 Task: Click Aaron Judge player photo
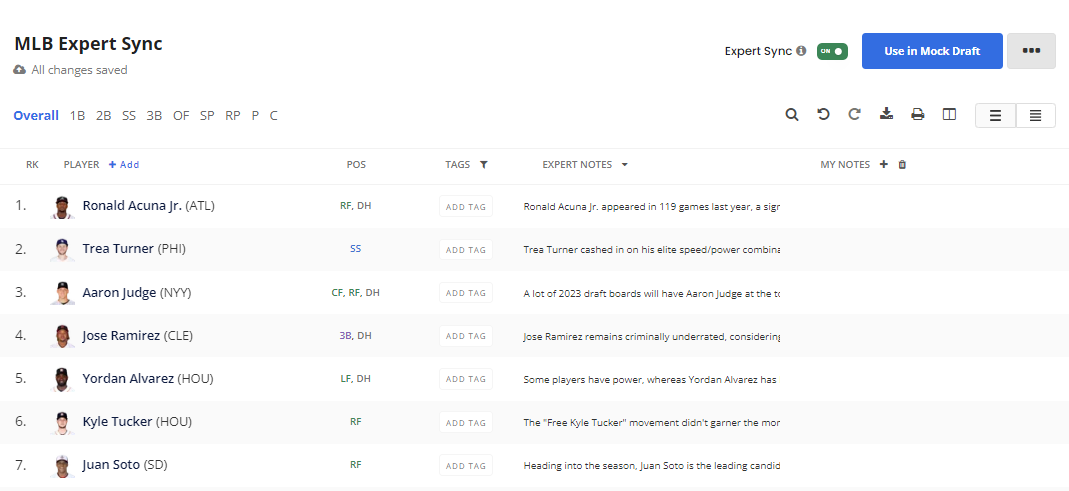(63, 293)
